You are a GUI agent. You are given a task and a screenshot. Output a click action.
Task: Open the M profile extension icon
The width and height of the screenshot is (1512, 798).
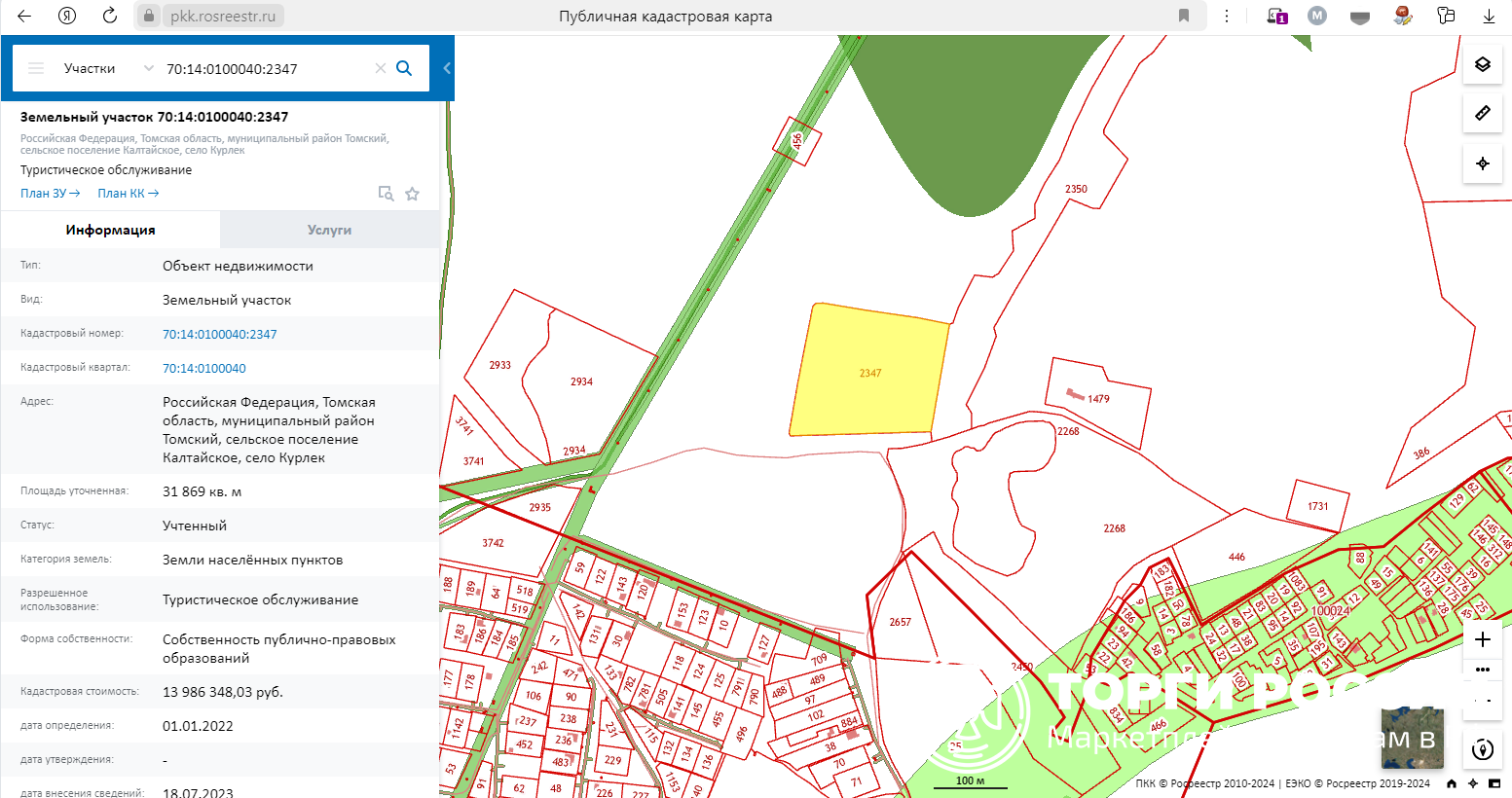pos(1317,16)
